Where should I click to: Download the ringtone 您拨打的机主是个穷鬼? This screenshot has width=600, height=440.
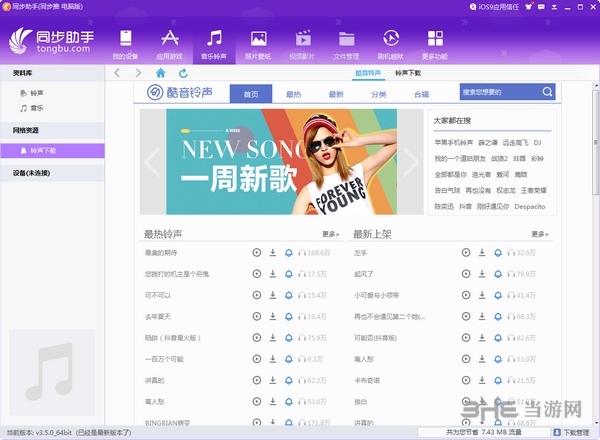[273, 274]
